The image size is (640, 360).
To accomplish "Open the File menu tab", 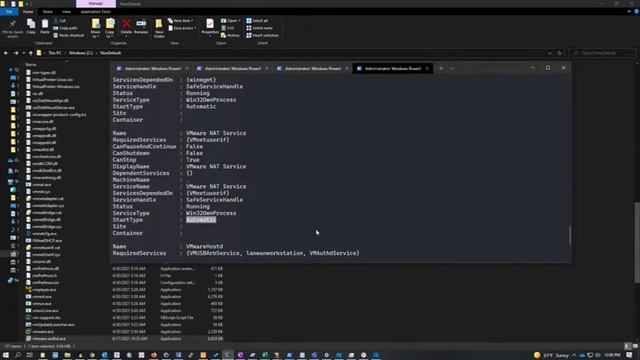I will coord(9,12).
